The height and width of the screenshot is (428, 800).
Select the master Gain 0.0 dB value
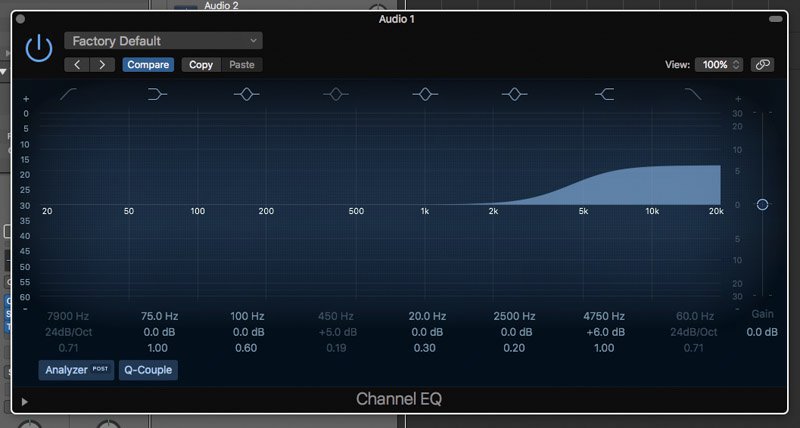762,332
